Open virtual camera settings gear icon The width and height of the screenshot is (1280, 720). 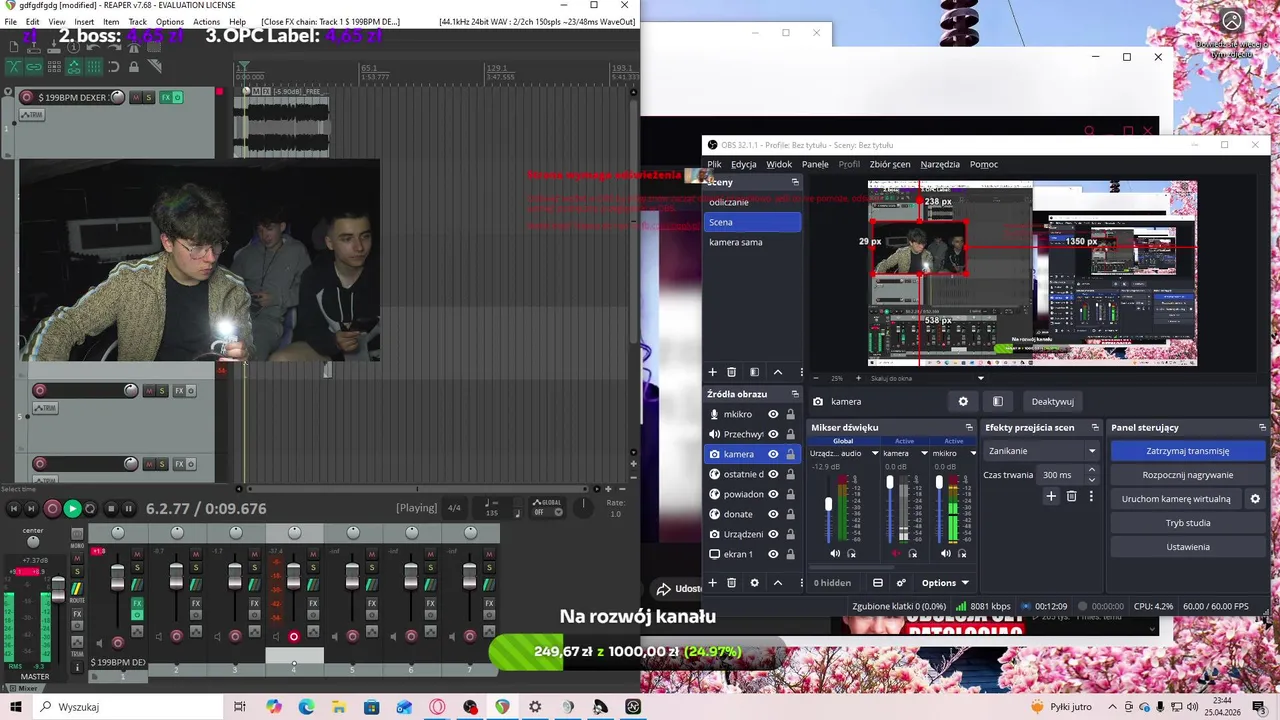tap(1255, 499)
